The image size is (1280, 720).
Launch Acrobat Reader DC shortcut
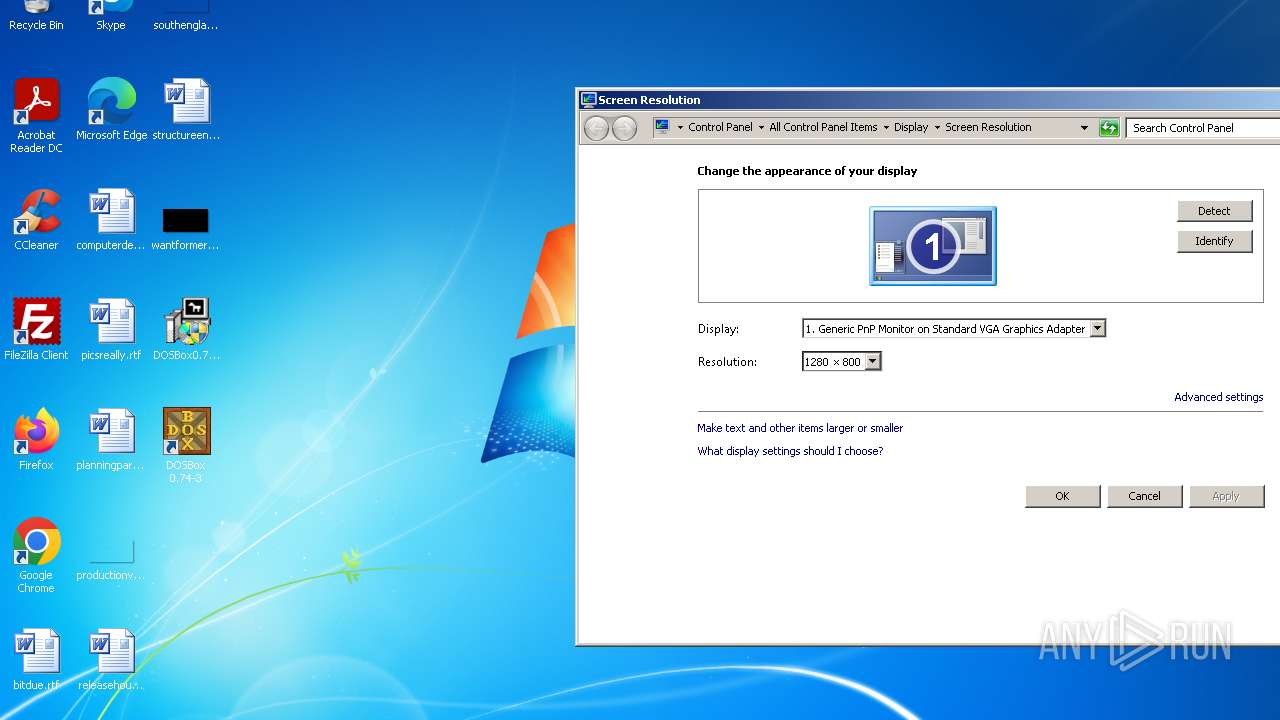click(36, 115)
